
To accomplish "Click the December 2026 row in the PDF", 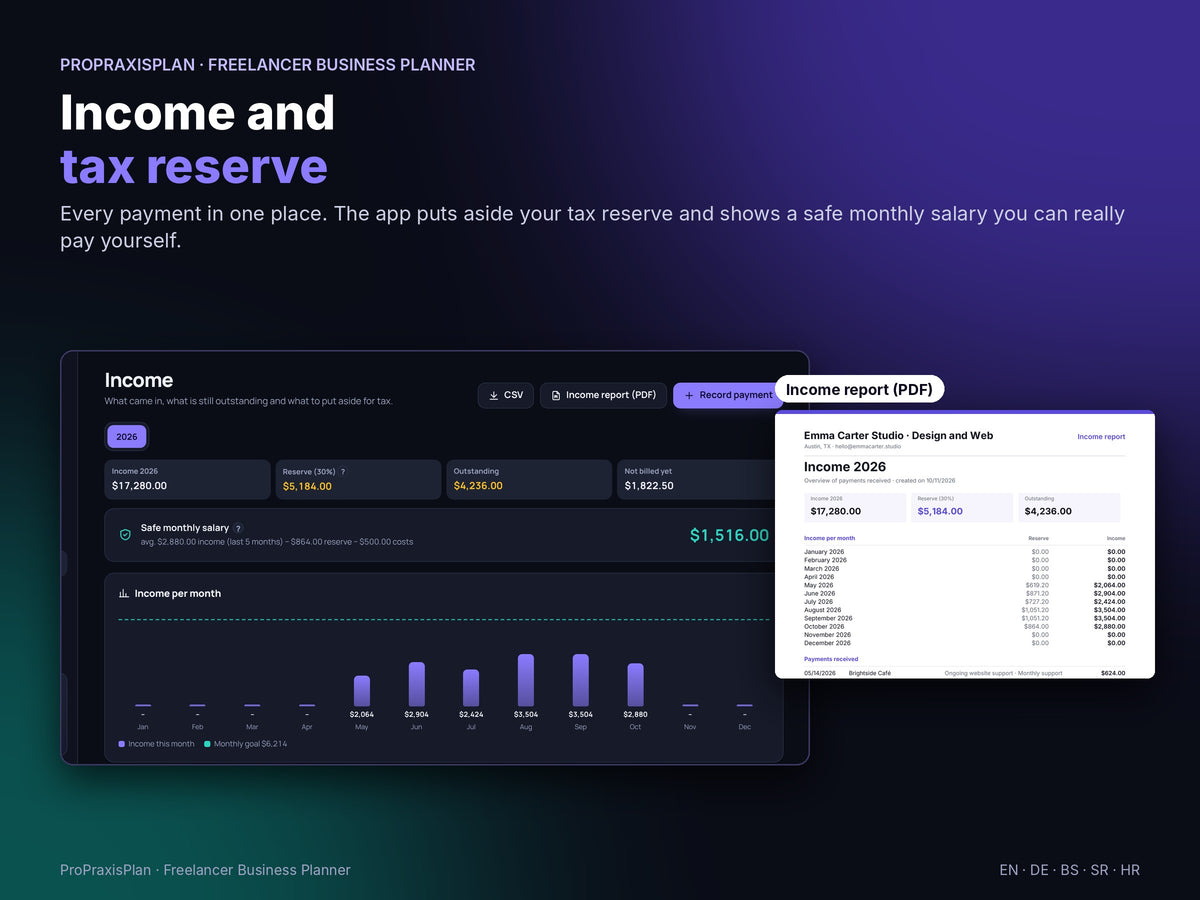I will pos(964,643).
